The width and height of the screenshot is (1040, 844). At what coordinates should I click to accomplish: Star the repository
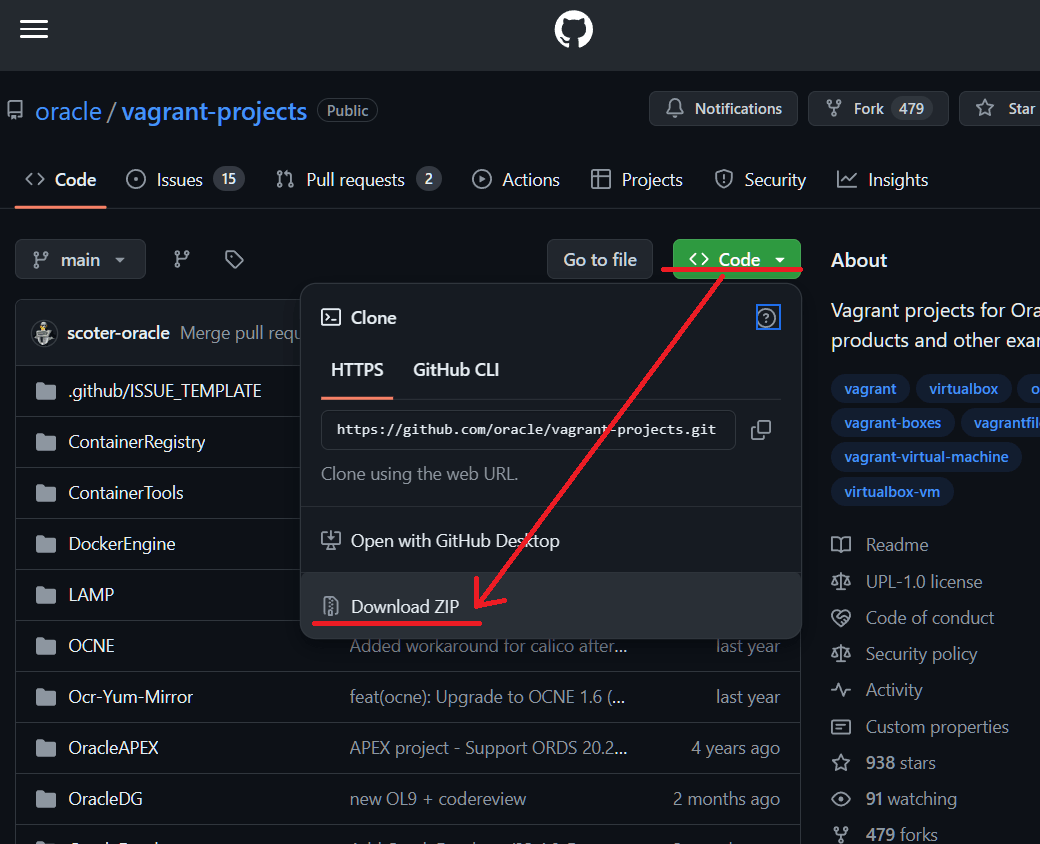click(1002, 108)
